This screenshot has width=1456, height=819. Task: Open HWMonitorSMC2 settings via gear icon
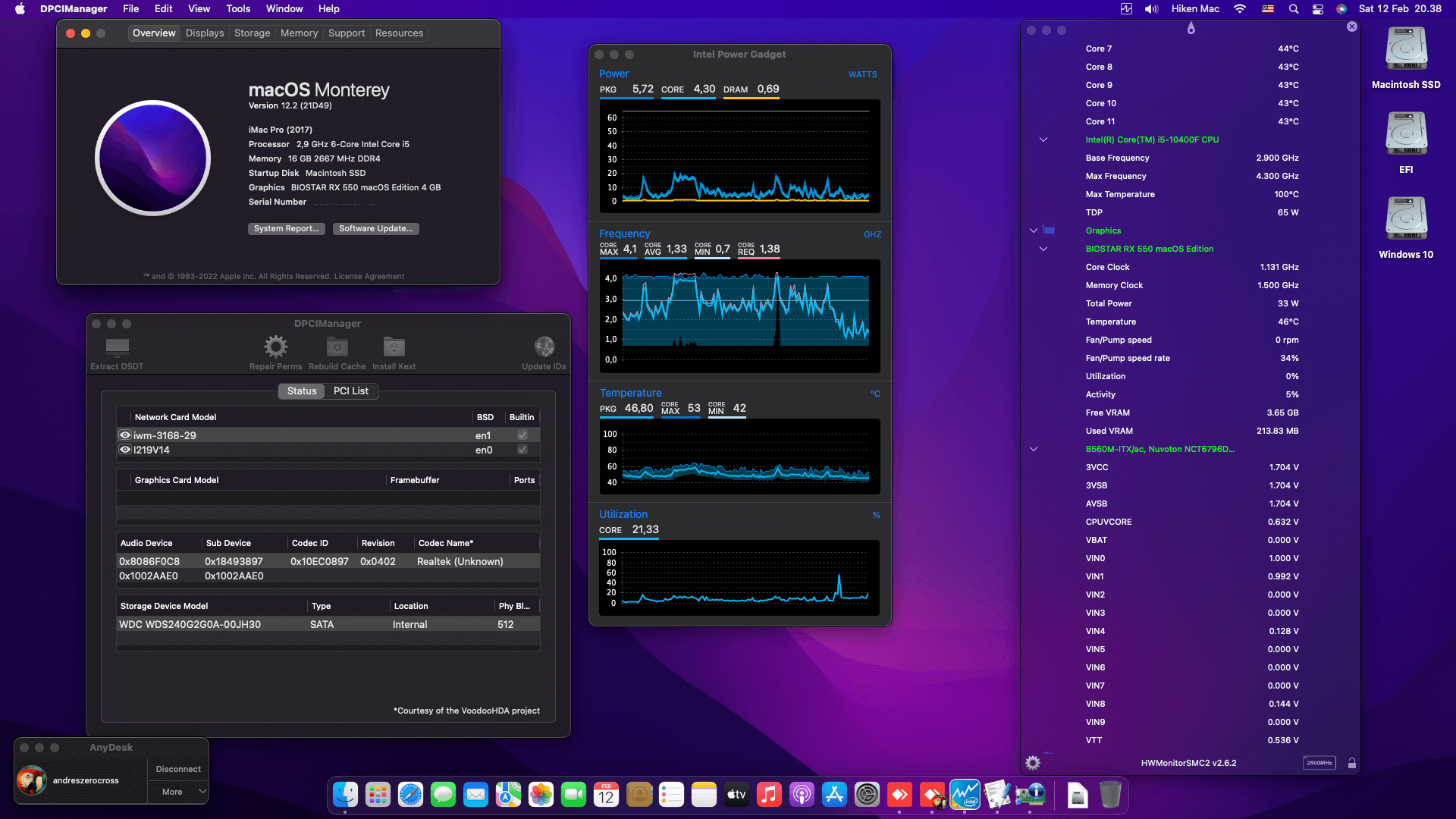1032,763
